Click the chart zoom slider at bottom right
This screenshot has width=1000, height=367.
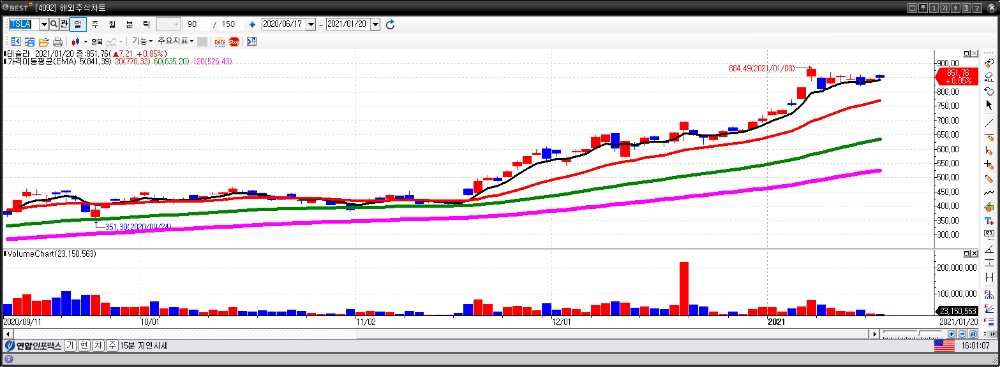click(x=914, y=334)
